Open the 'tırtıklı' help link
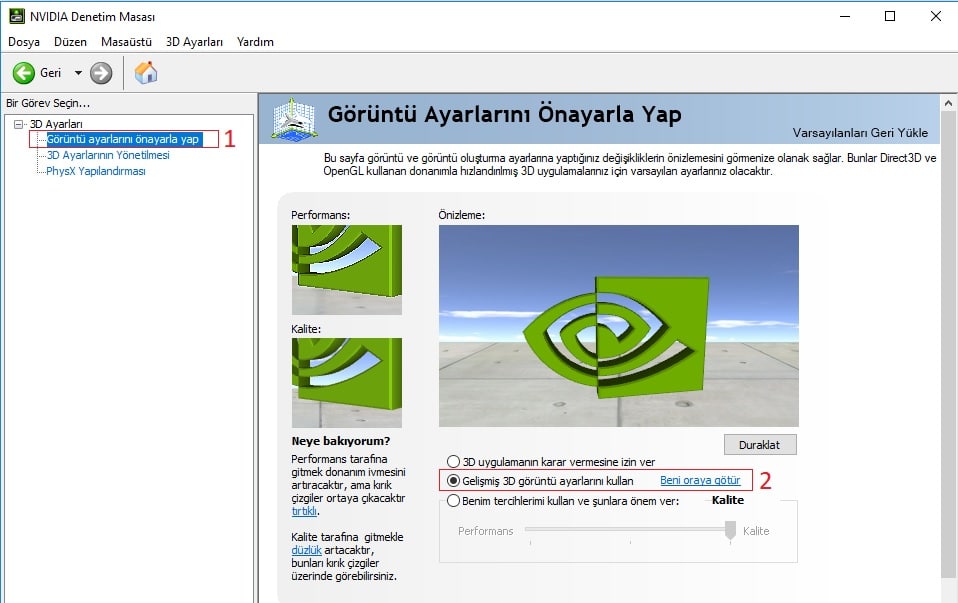Viewport: 958px width, 603px height. (x=304, y=511)
